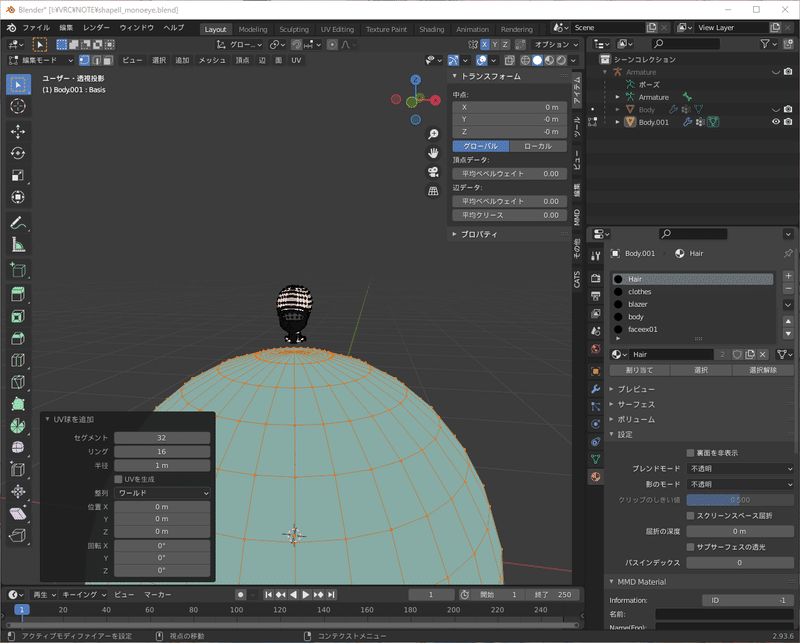The width and height of the screenshot is (800, 643).
Task: Open the 整列 ワールド dropdown
Action: coord(162,493)
